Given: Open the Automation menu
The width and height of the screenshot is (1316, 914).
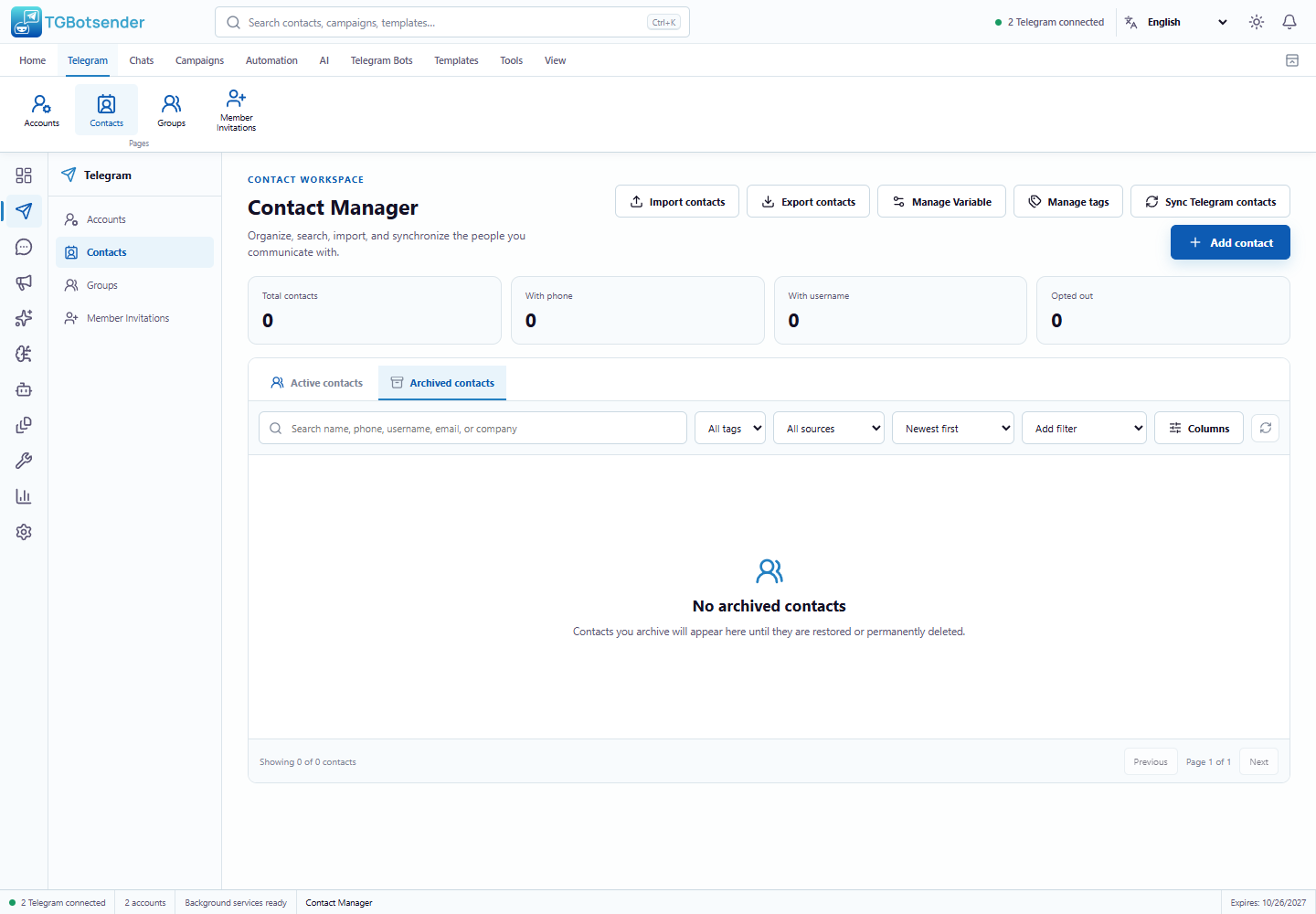Looking at the screenshot, I should pos(271,60).
